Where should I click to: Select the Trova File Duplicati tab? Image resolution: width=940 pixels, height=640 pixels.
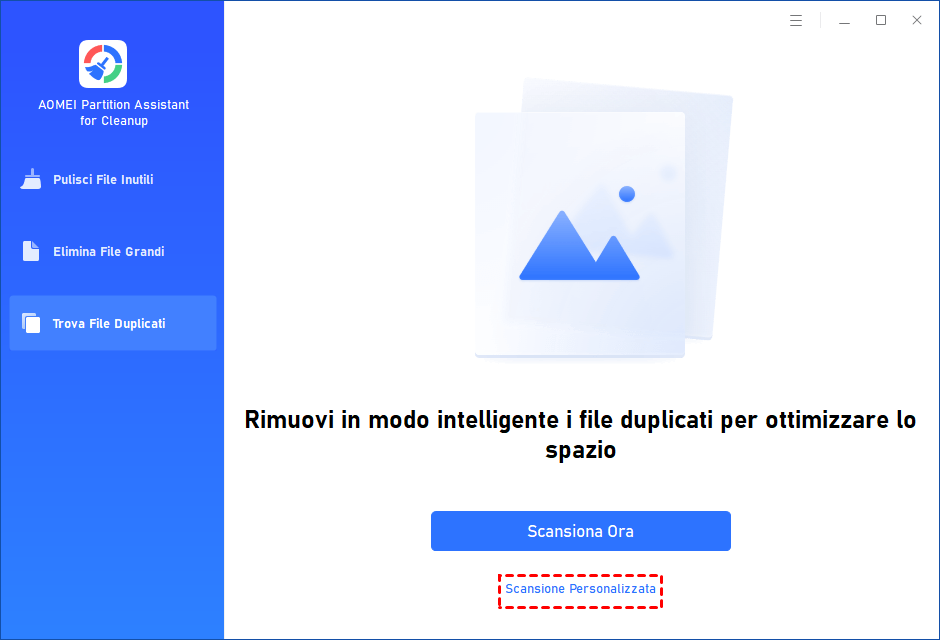(x=113, y=323)
